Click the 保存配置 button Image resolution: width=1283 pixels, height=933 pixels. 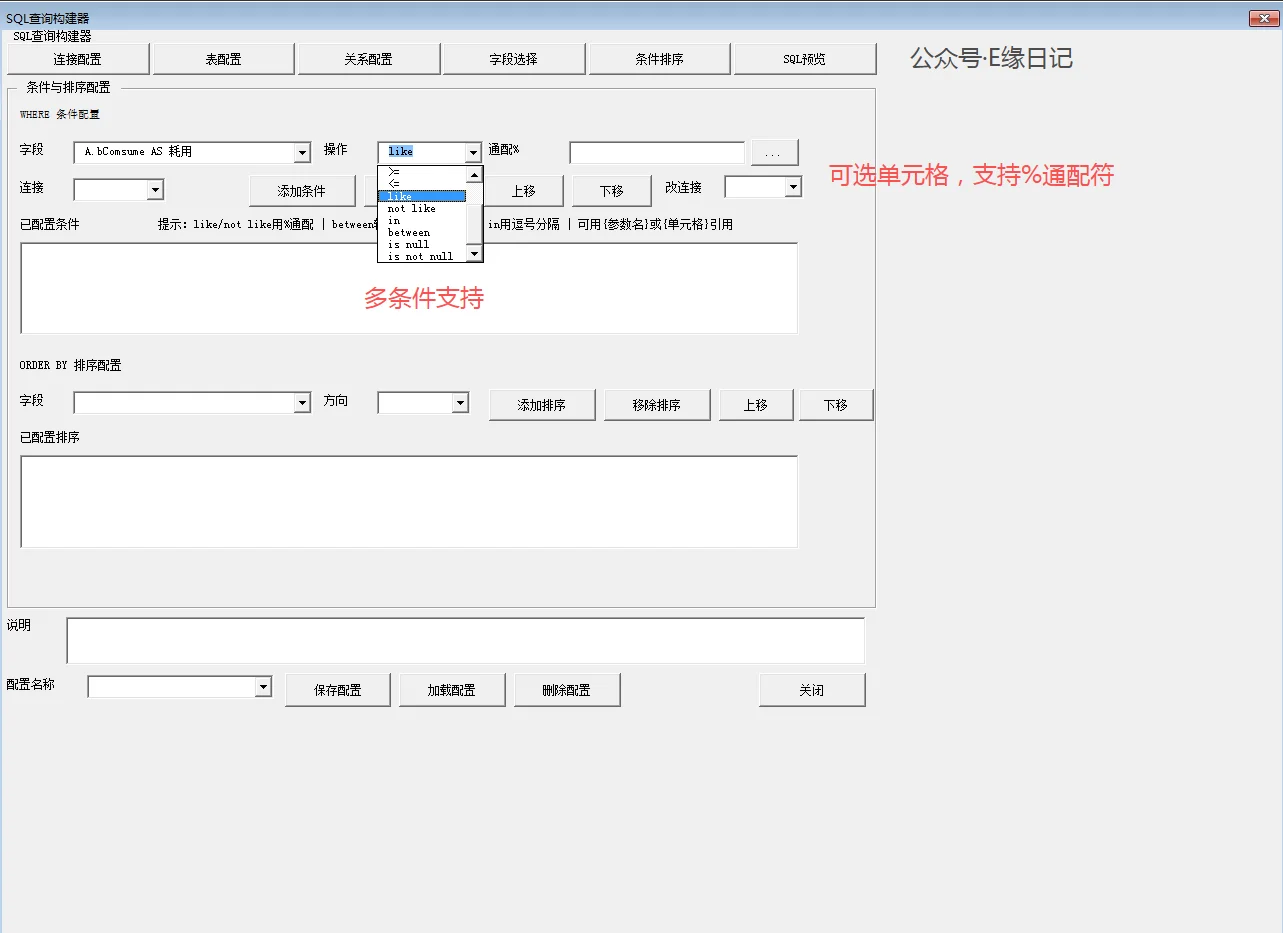[x=338, y=690]
